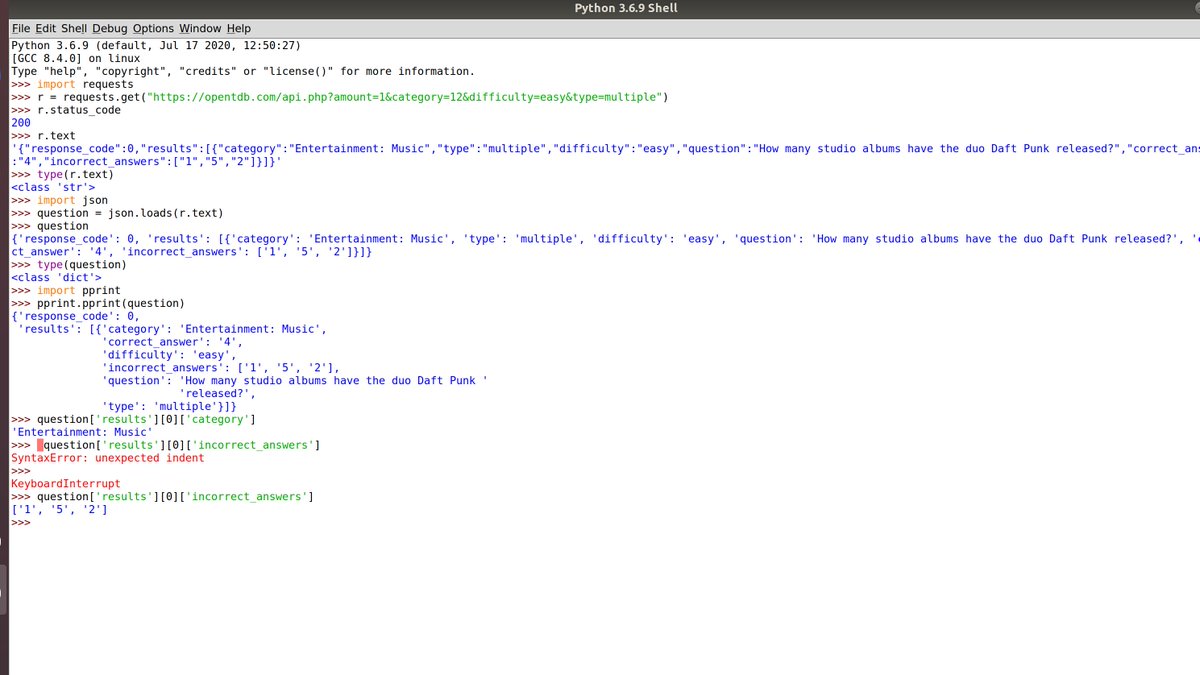This screenshot has width=1200, height=675.
Task: Click the pretty-printed "'incorrect_answers': ['1', '5', '2']," line
Action: (x=221, y=367)
